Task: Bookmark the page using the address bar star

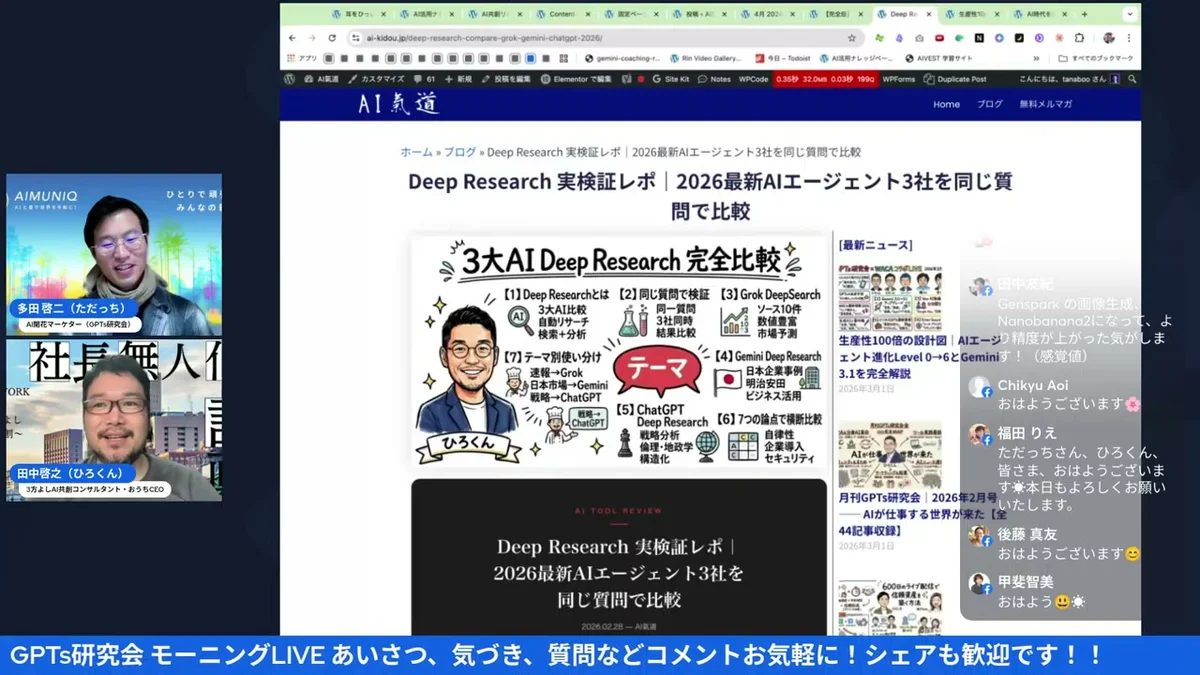Action: coord(853,38)
